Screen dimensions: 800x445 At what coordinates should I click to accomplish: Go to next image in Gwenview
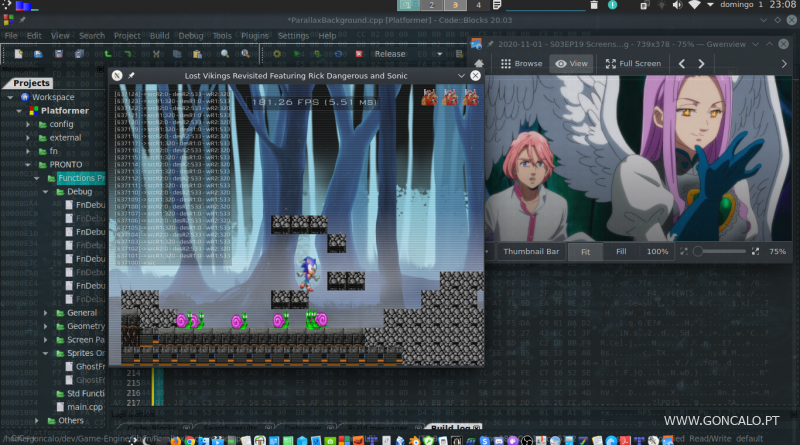click(702, 63)
